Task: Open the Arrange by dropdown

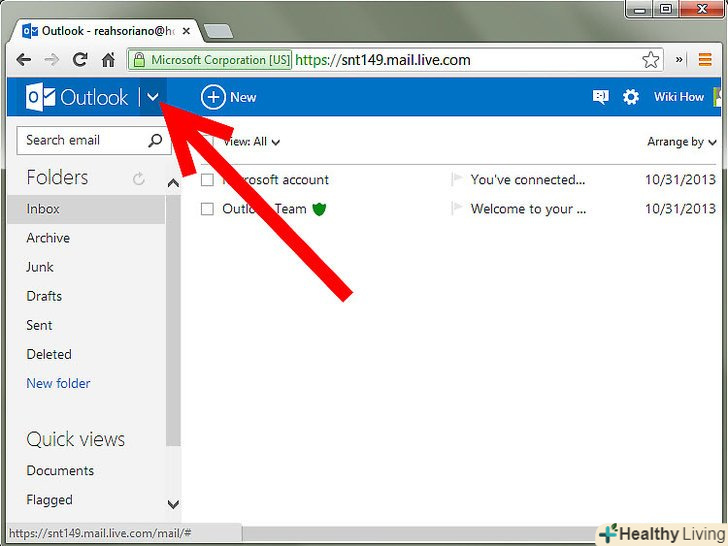Action: (x=682, y=142)
